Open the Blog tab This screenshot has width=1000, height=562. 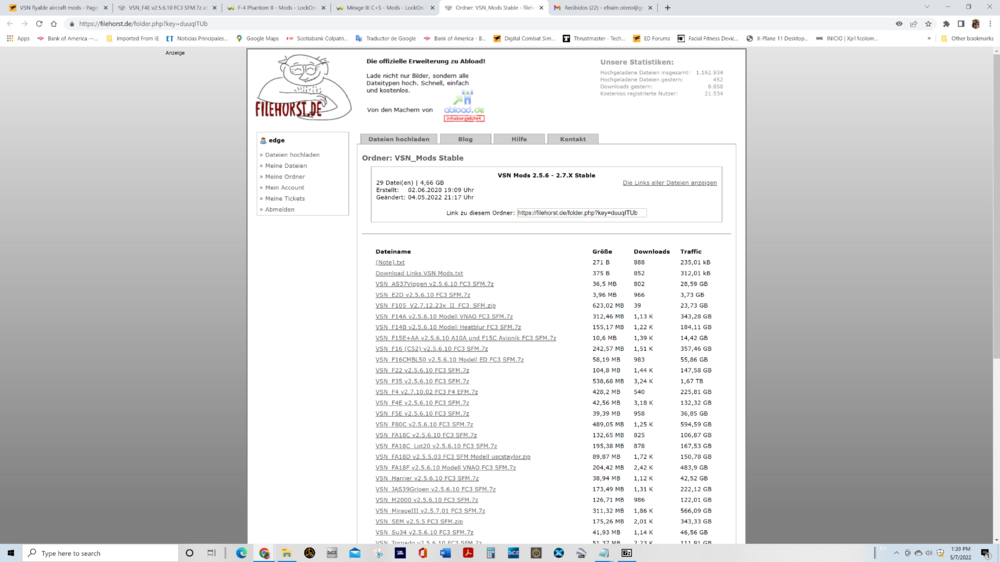(466, 139)
